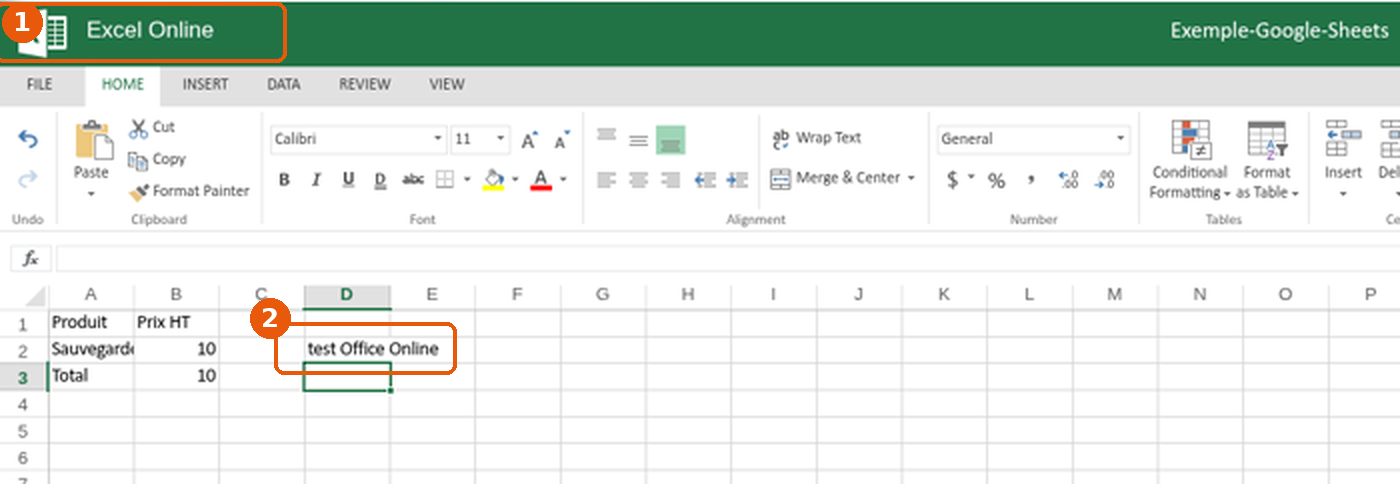This screenshot has height=484, width=1400.
Task: Align cell text left
Action: (x=606, y=180)
